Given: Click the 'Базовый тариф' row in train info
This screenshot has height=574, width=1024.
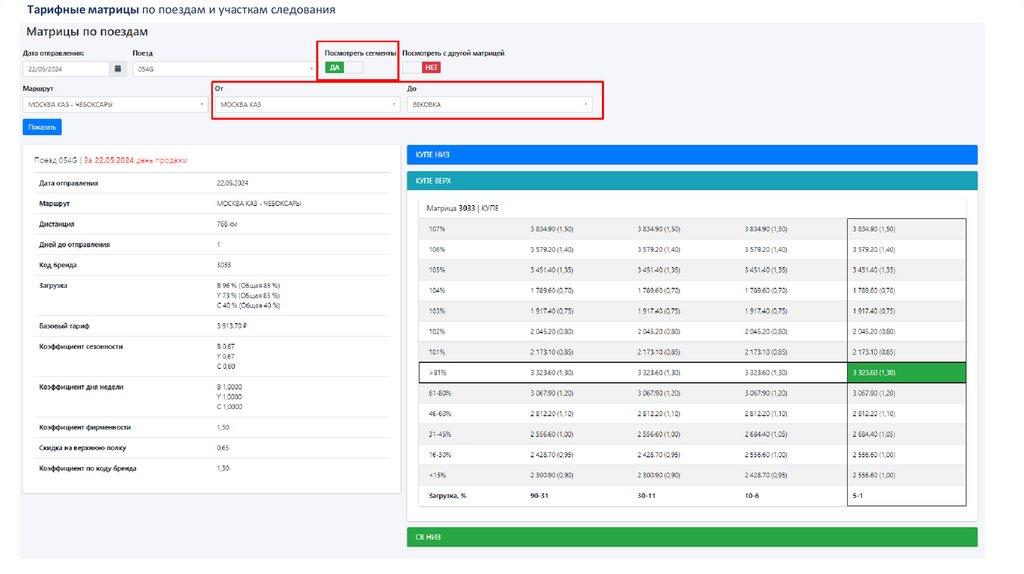Looking at the screenshot, I should 66,326.
